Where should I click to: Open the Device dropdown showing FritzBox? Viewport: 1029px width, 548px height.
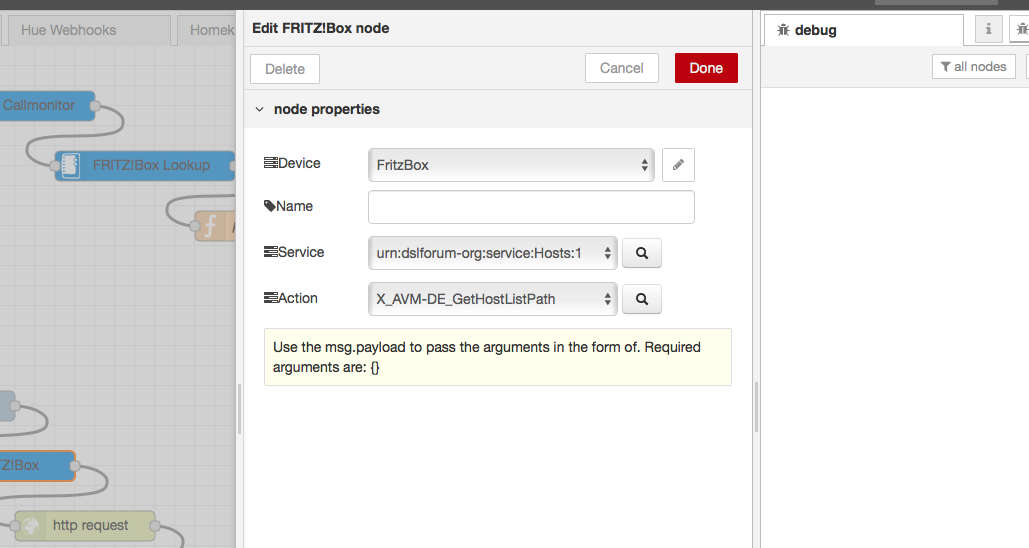coord(511,165)
